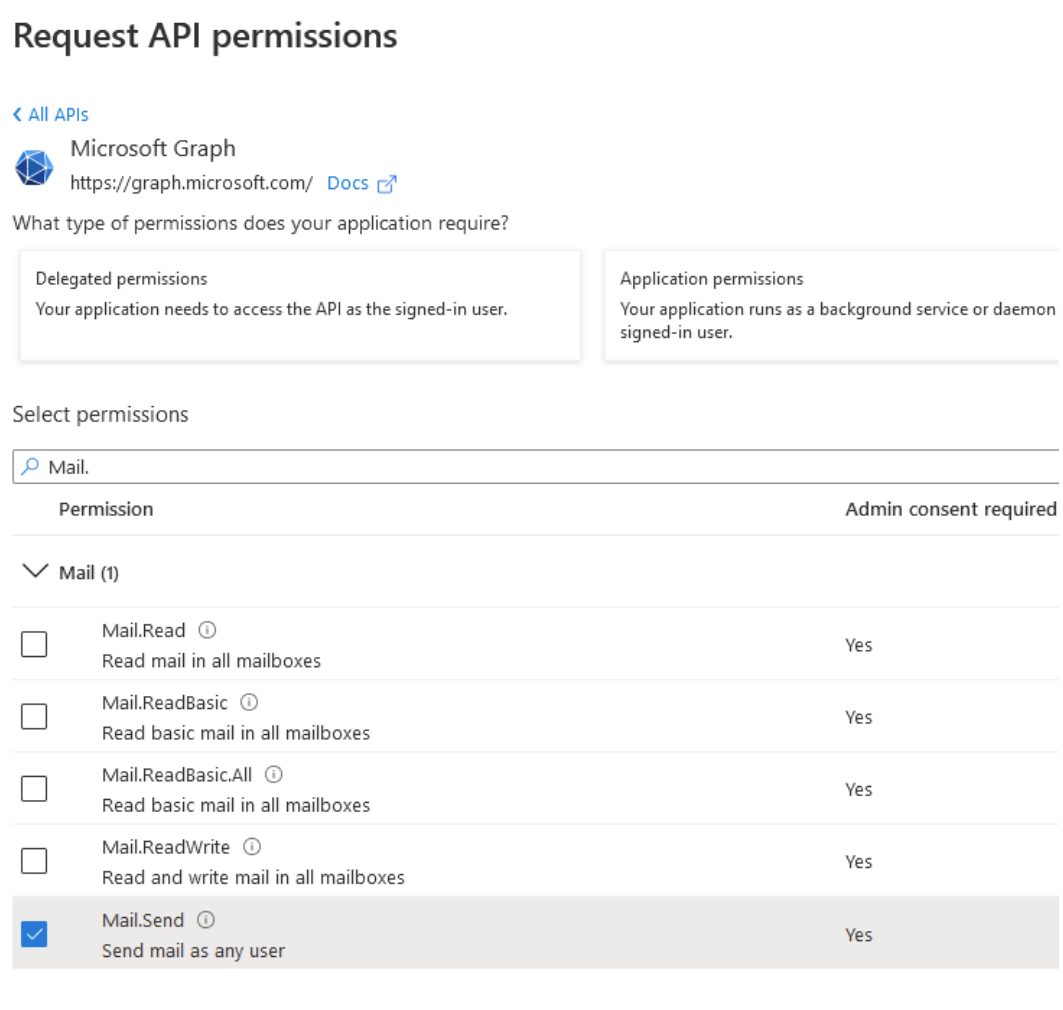Image resolution: width=1063 pixels, height=1010 pixels.
Task: Click the Permission column header
Action: (x=106, y=509)
